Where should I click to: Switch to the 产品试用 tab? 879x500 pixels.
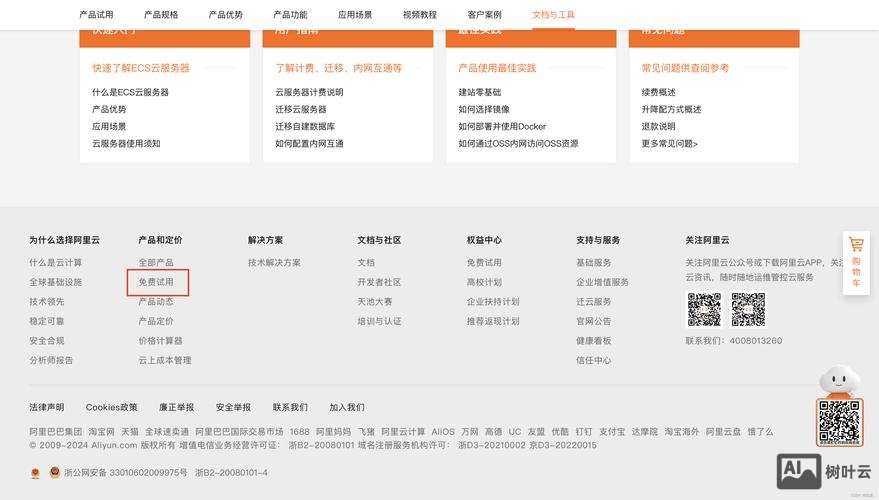click(96, 15)
